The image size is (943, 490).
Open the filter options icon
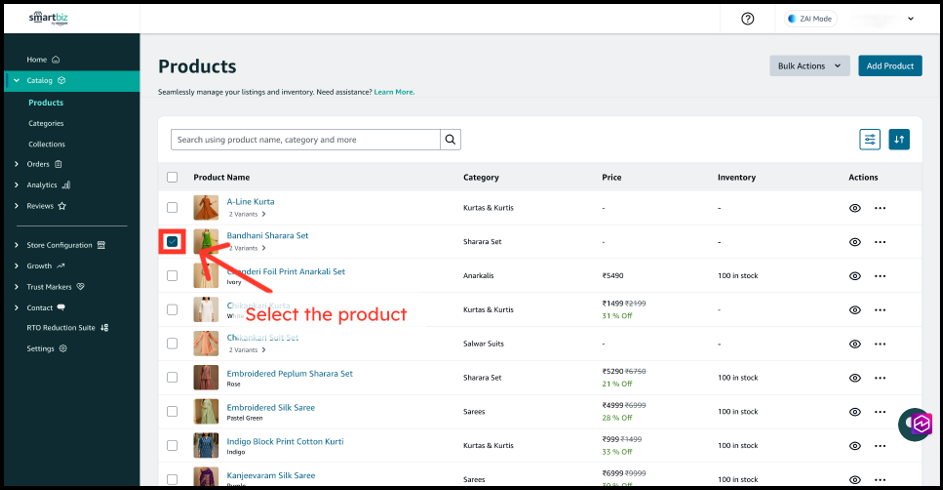coord(870,140)
